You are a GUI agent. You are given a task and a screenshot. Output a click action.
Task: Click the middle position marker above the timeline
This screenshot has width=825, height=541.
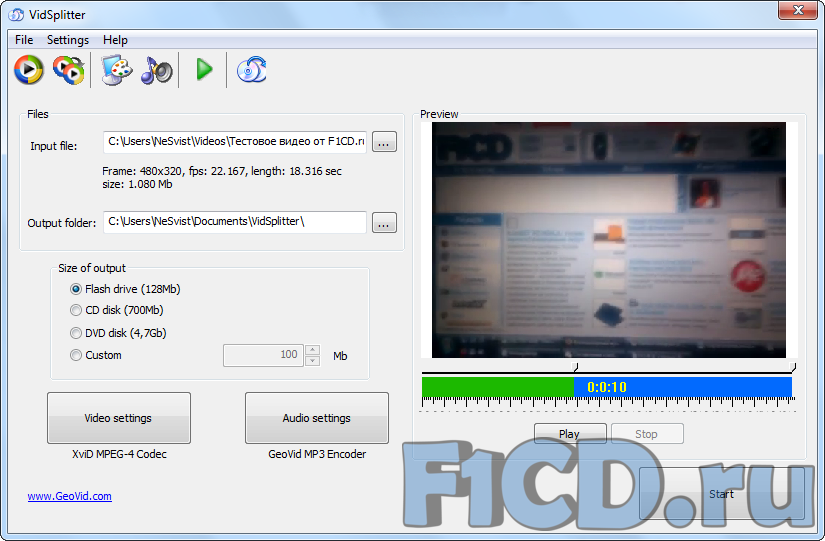click(575, 367)
